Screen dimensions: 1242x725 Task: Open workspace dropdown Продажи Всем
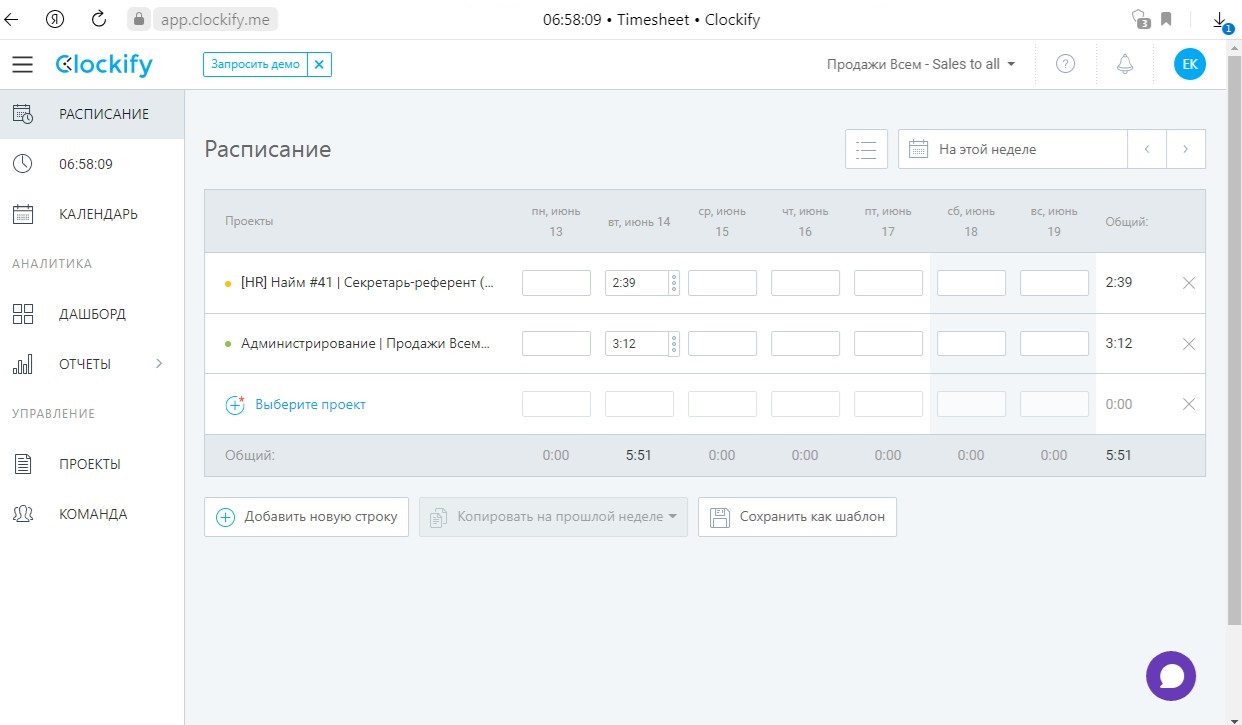[x=920, y=64]
